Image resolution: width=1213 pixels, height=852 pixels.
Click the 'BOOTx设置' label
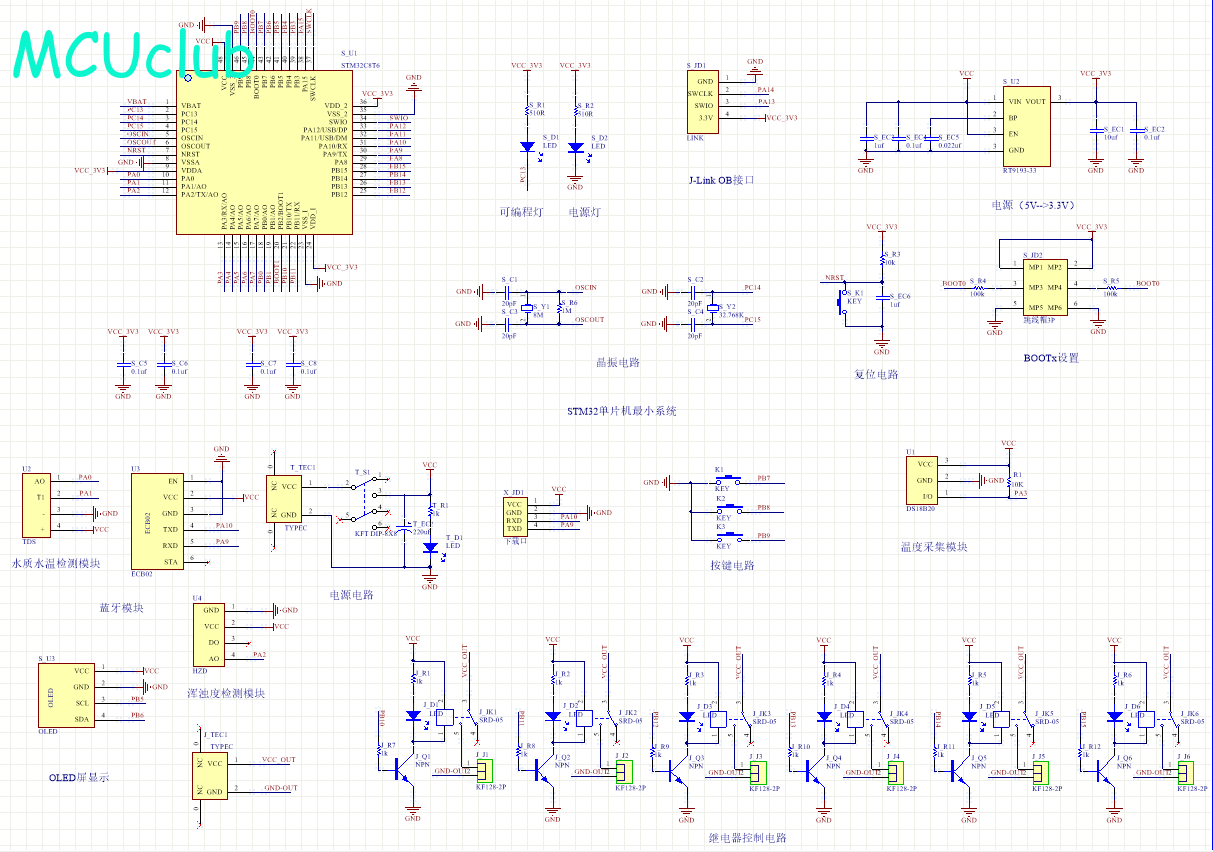pos(1052,357)
